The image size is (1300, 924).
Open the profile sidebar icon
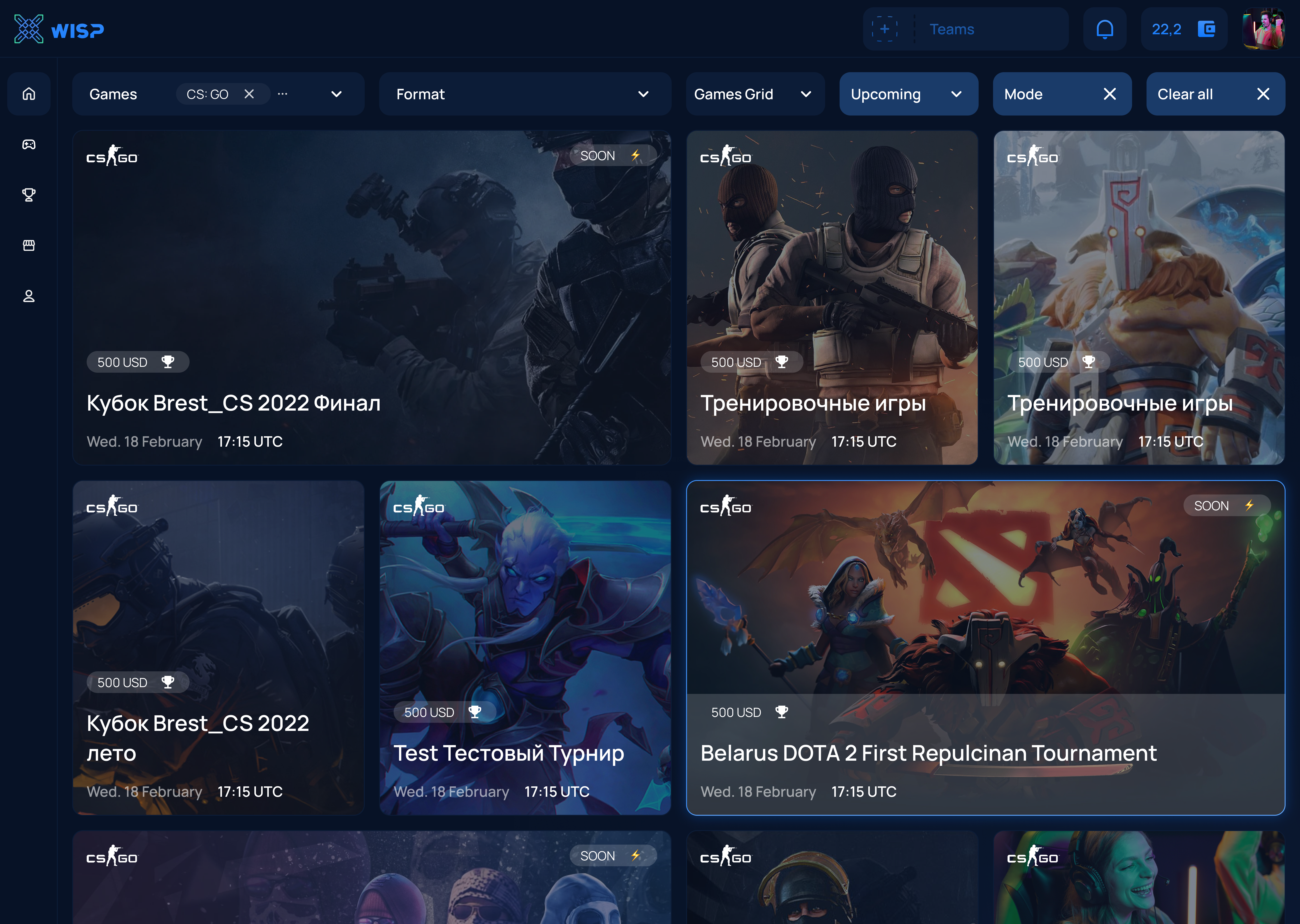click(x=29, y=296)
